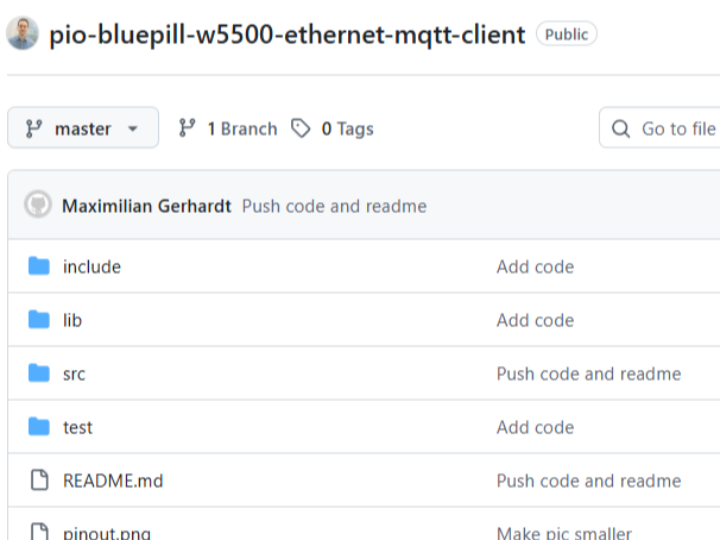The width and height of the screenshot is (720, 540).
Task: Open the 'Make pic smaller' commit message
Action: [x=564, y=533]
